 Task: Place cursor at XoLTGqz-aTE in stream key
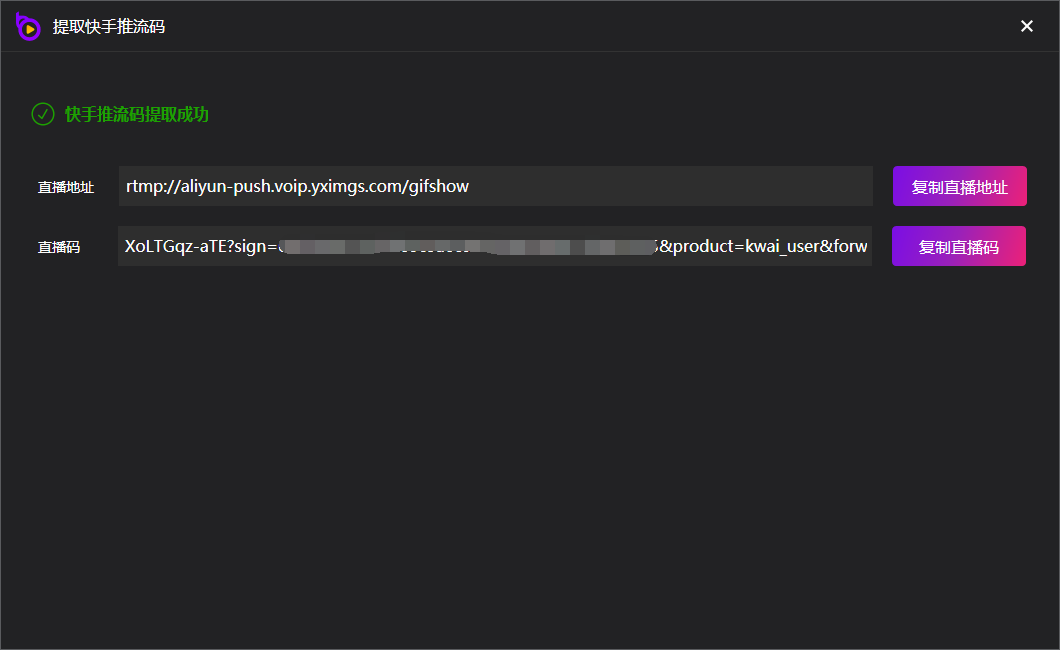click(168, 246)
